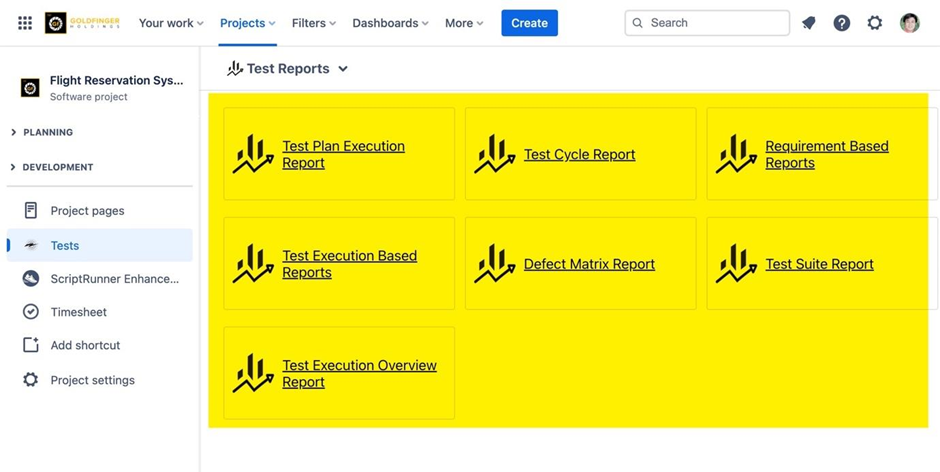Click the user profile avatar

click(x=909, y=23)
